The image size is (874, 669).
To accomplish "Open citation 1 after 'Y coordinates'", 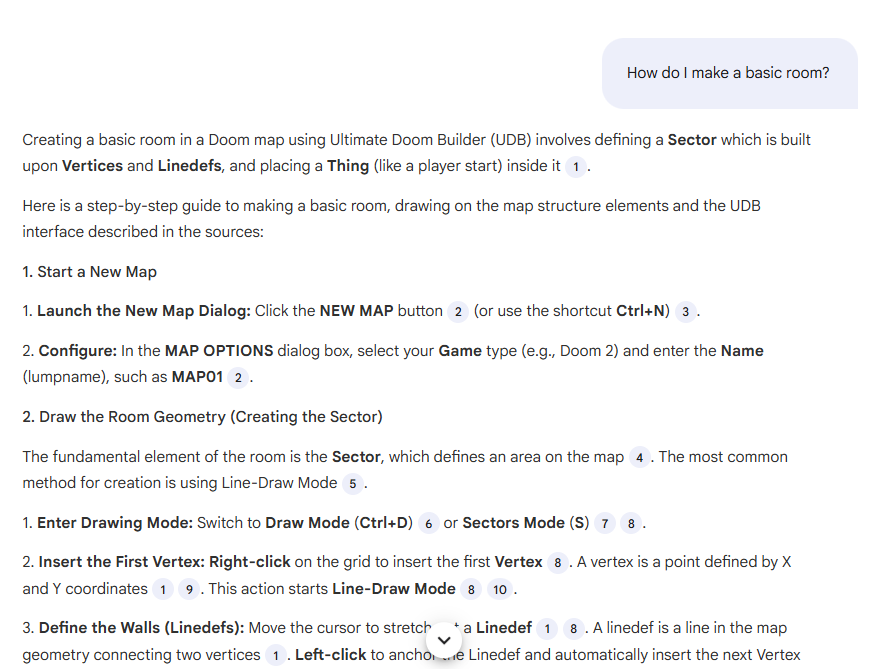I will [163, 589].
